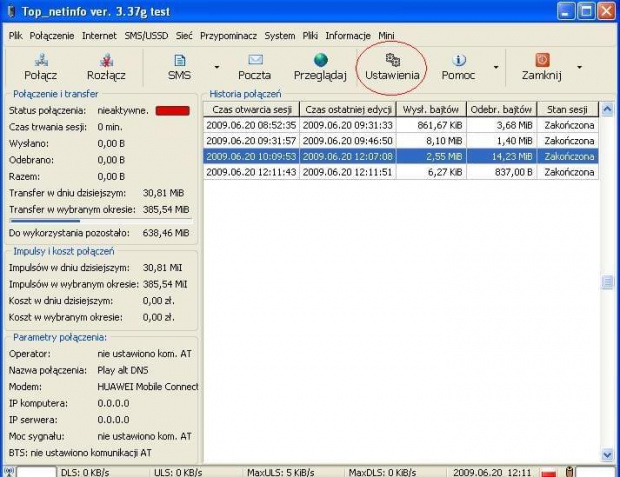Open Poczta mail icon
This screenshot has width=620, height=477.
(x=255, y=60)
